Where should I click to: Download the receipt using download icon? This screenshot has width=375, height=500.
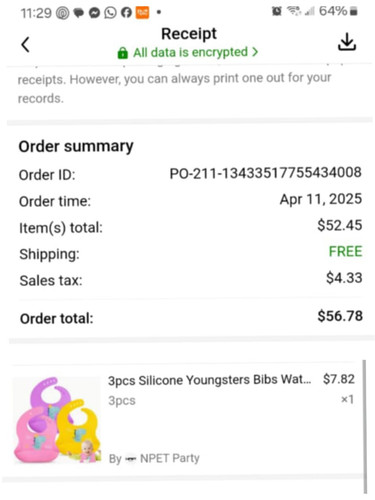pos(347,42)
